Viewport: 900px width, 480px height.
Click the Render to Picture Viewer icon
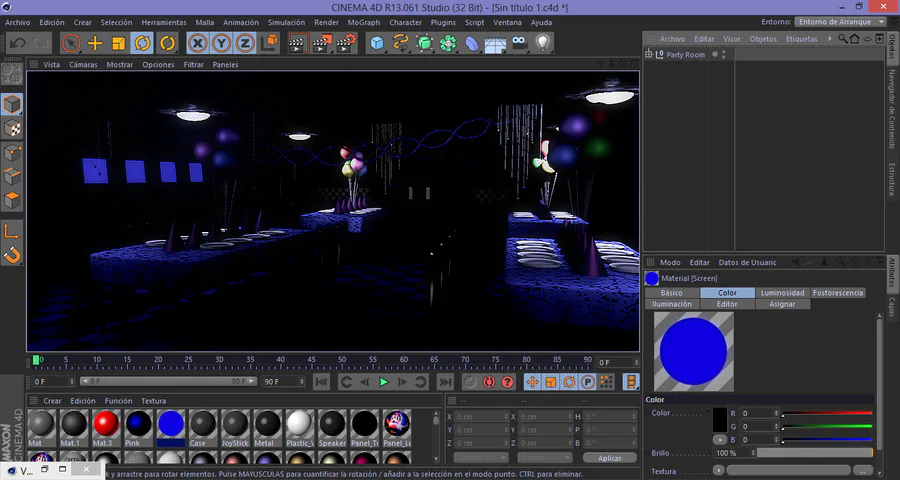321,43
